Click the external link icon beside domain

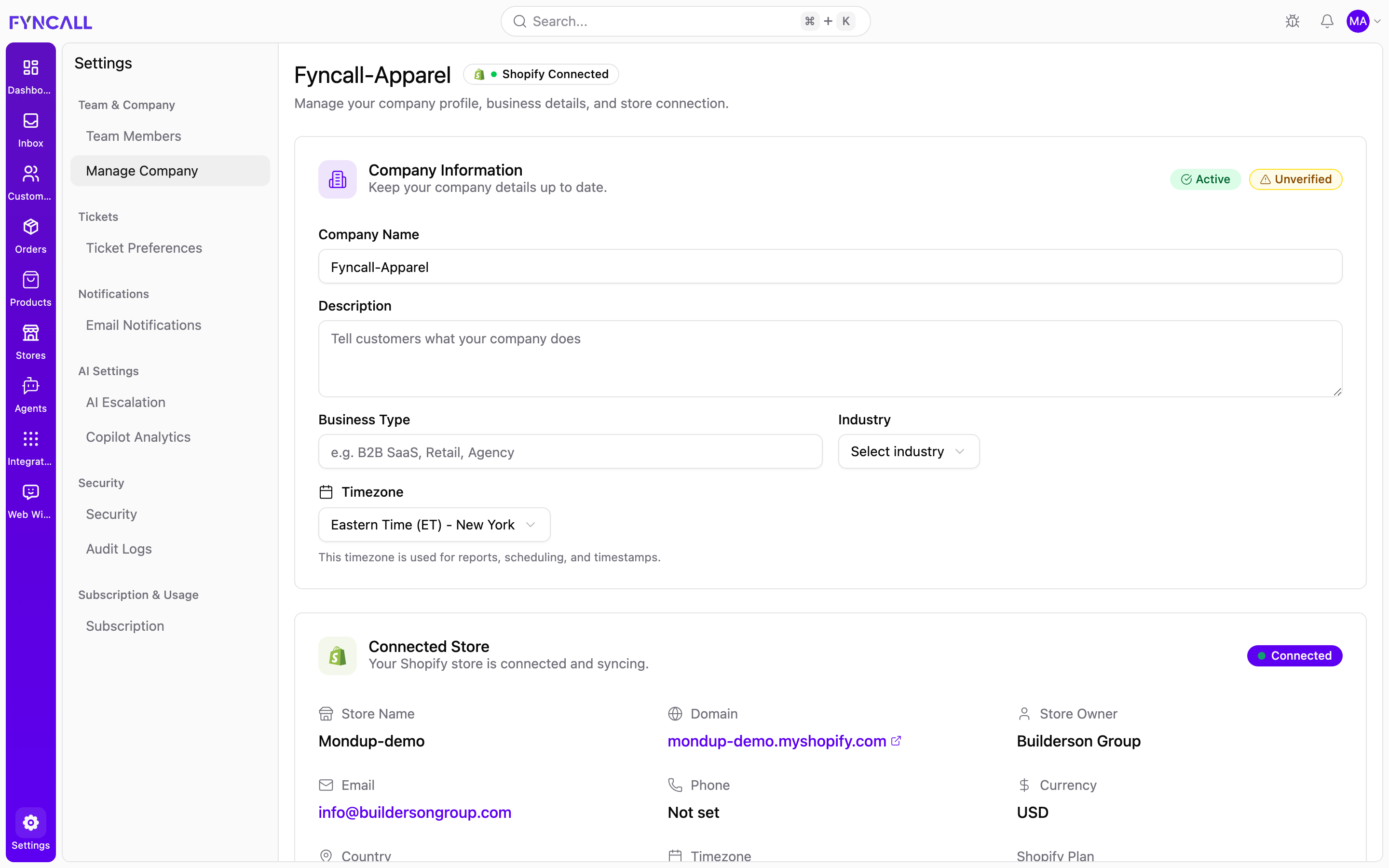pyautogui.click(x=896, y=741)
